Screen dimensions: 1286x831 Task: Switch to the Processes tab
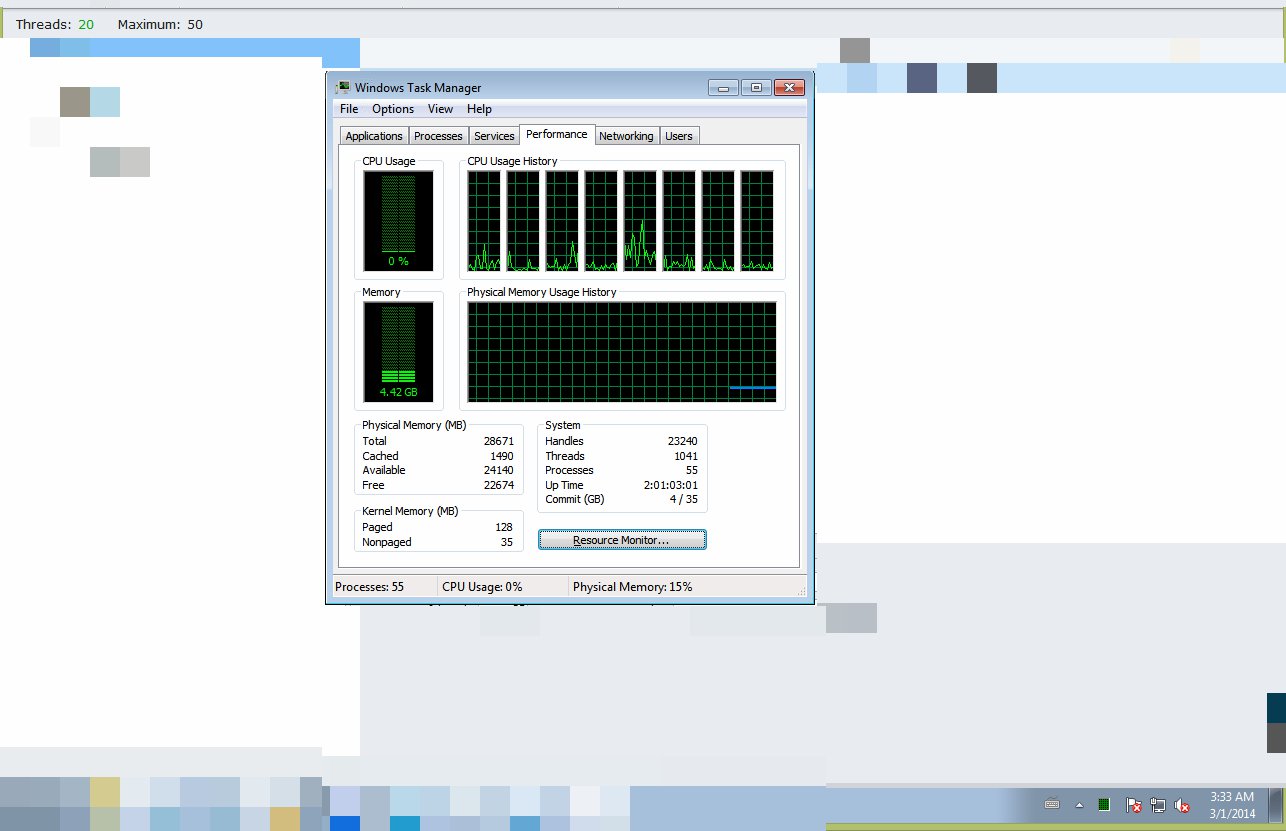tap(438, 136)
